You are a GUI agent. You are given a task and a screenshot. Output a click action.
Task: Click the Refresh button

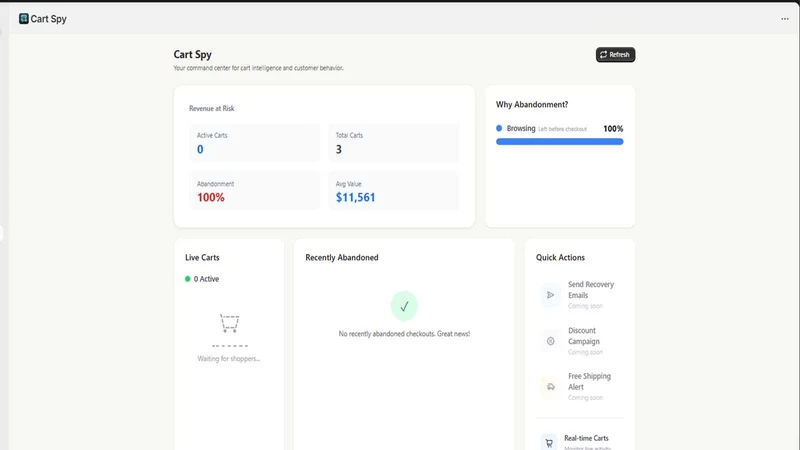(x=615, y=55)
